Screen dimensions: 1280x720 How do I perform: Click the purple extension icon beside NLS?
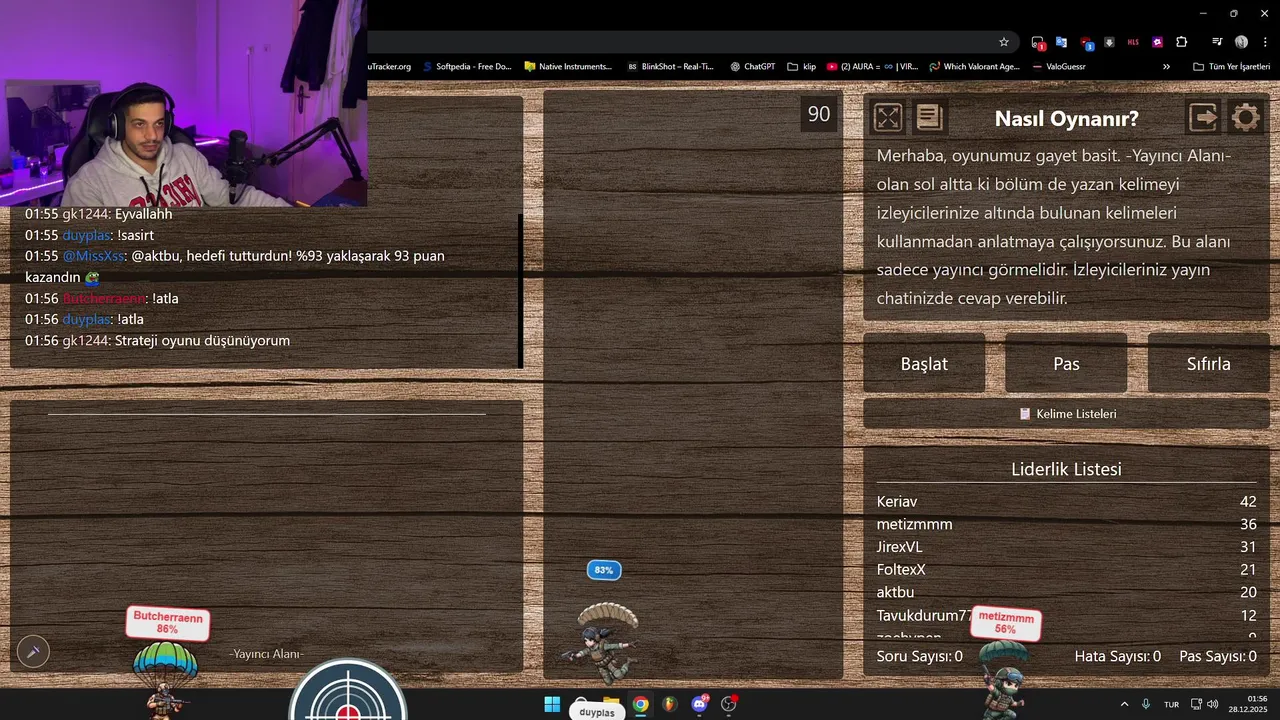tap(1158, 42)
